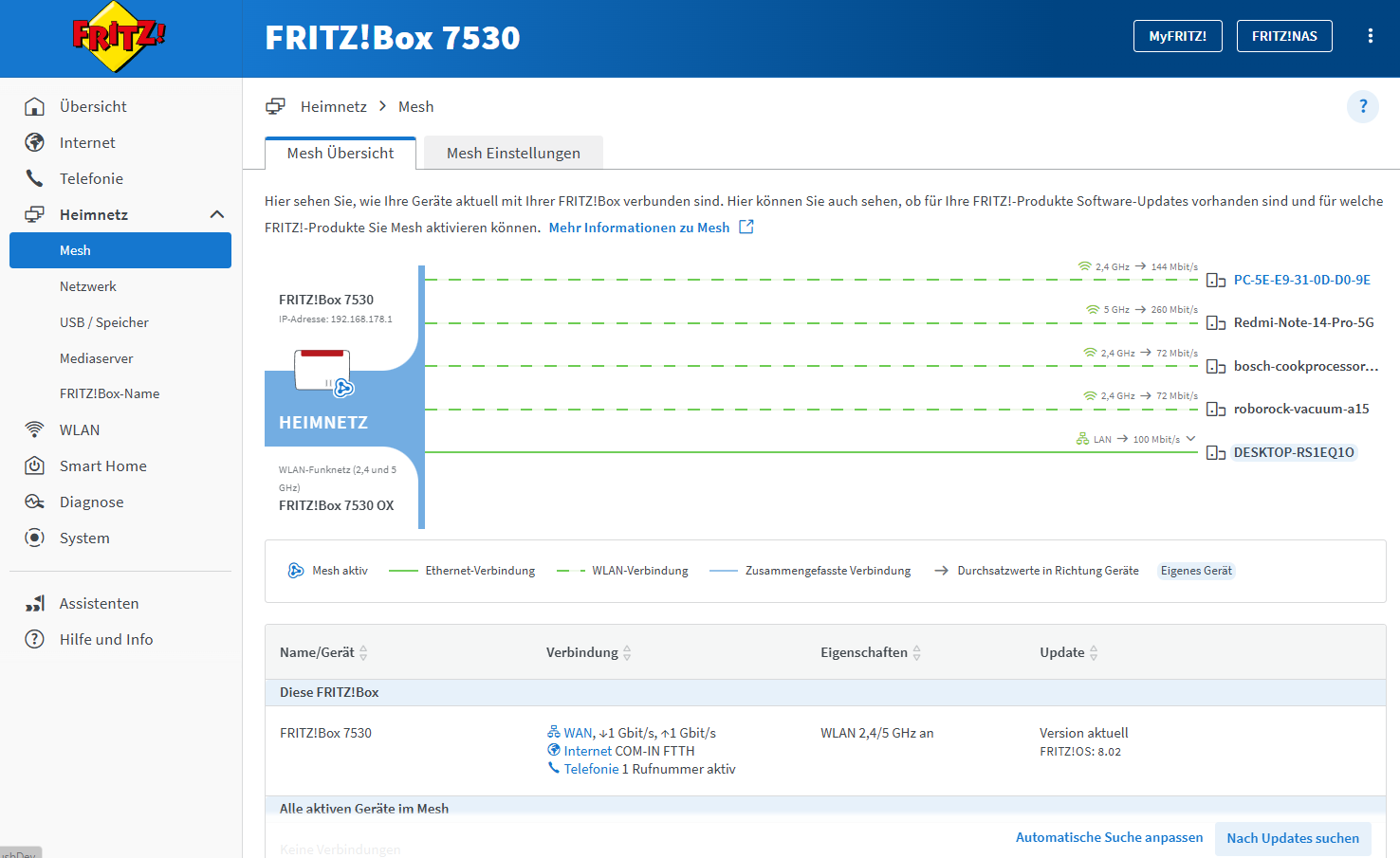The width and height of the screenshot is (1400, 858).
Task: Select the bosch-cookprocessor device name
Action: (1306, 366)
